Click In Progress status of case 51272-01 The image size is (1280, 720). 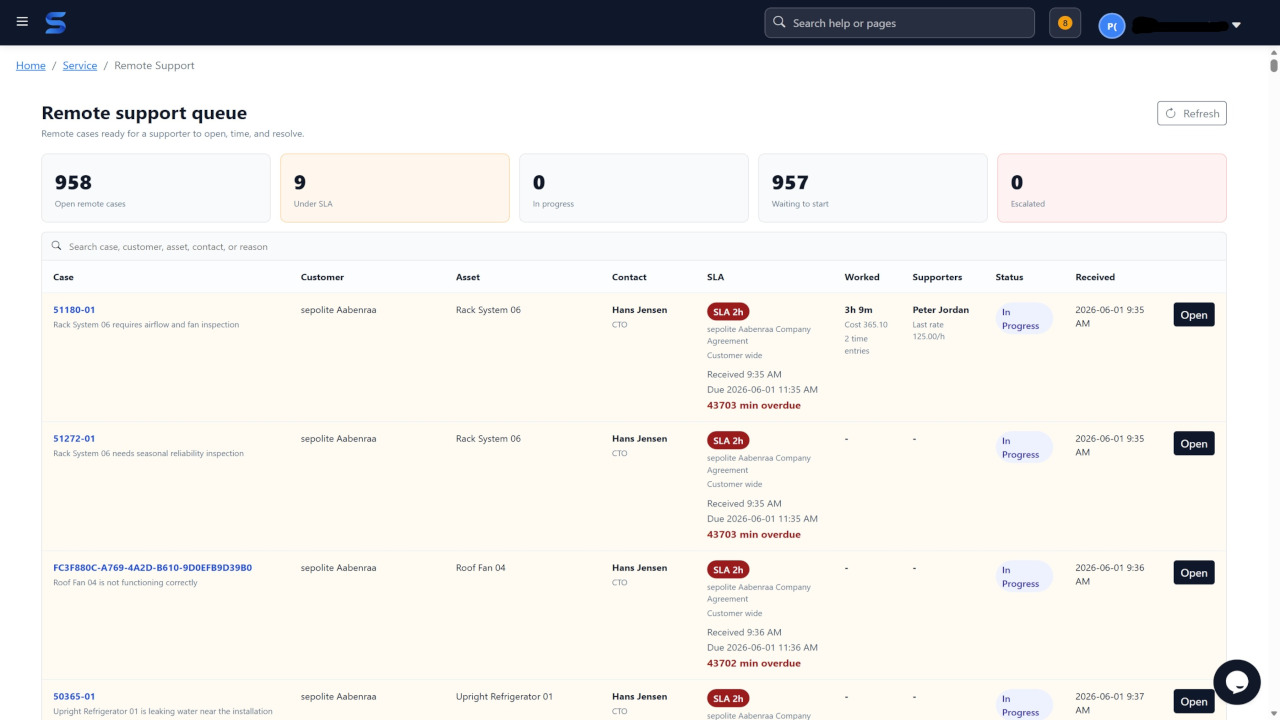point(1023,448)
